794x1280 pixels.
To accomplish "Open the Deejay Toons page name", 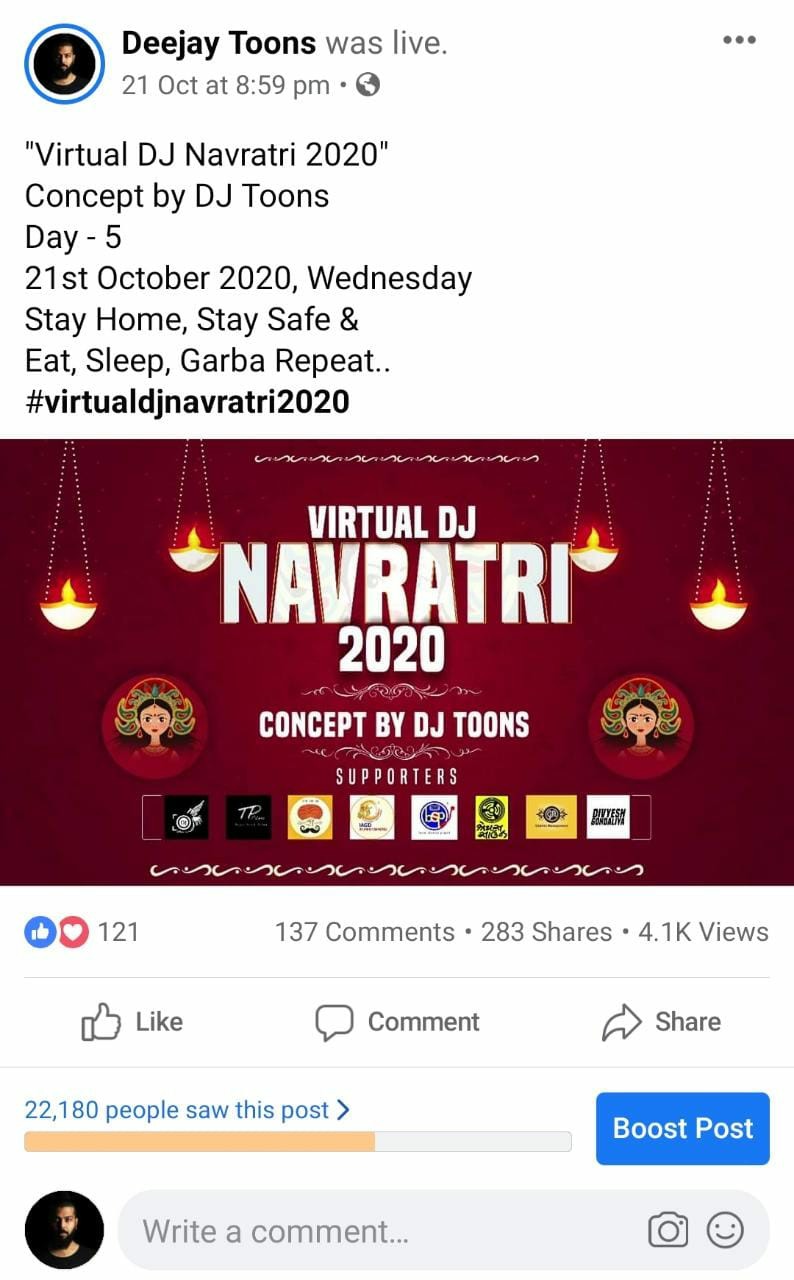I will coord(219,43).
